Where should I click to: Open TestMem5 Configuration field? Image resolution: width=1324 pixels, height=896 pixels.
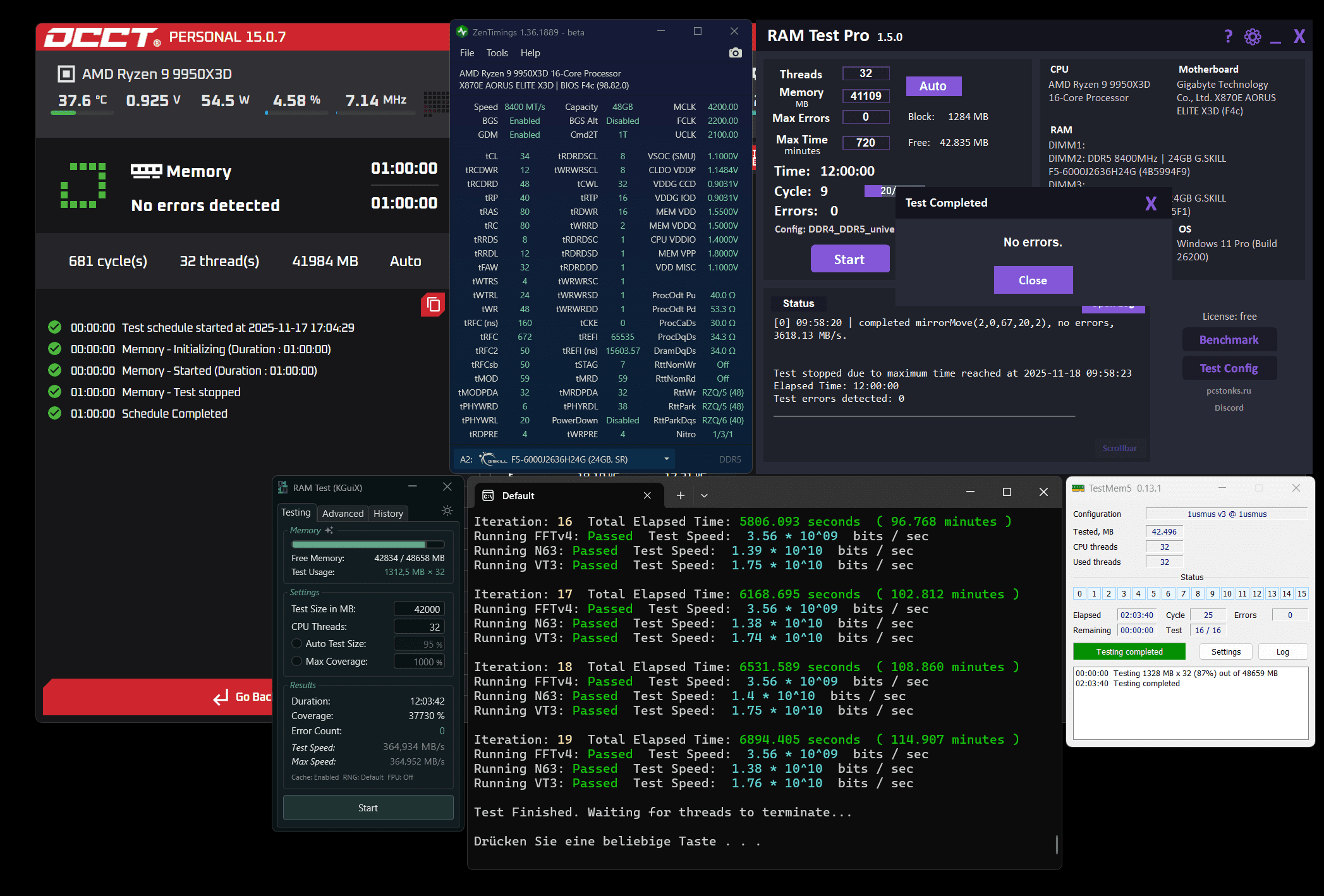click(x=1226, y=514)
